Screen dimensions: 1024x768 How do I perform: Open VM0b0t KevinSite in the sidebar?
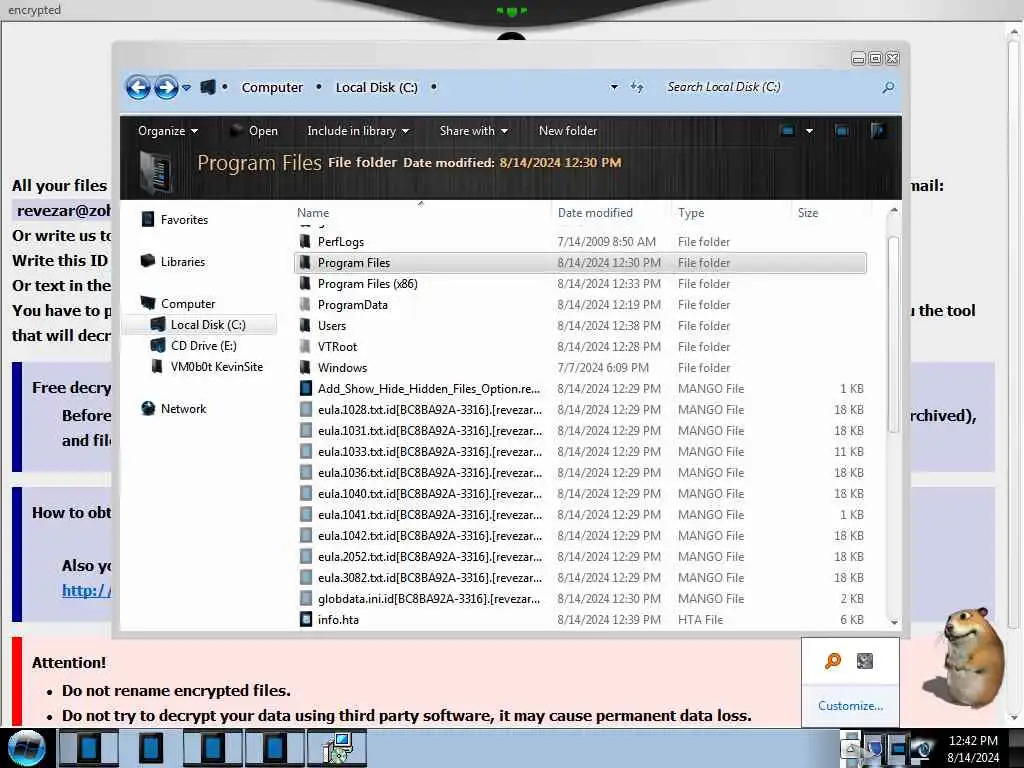pyautogui.click(x=208, y=366)
